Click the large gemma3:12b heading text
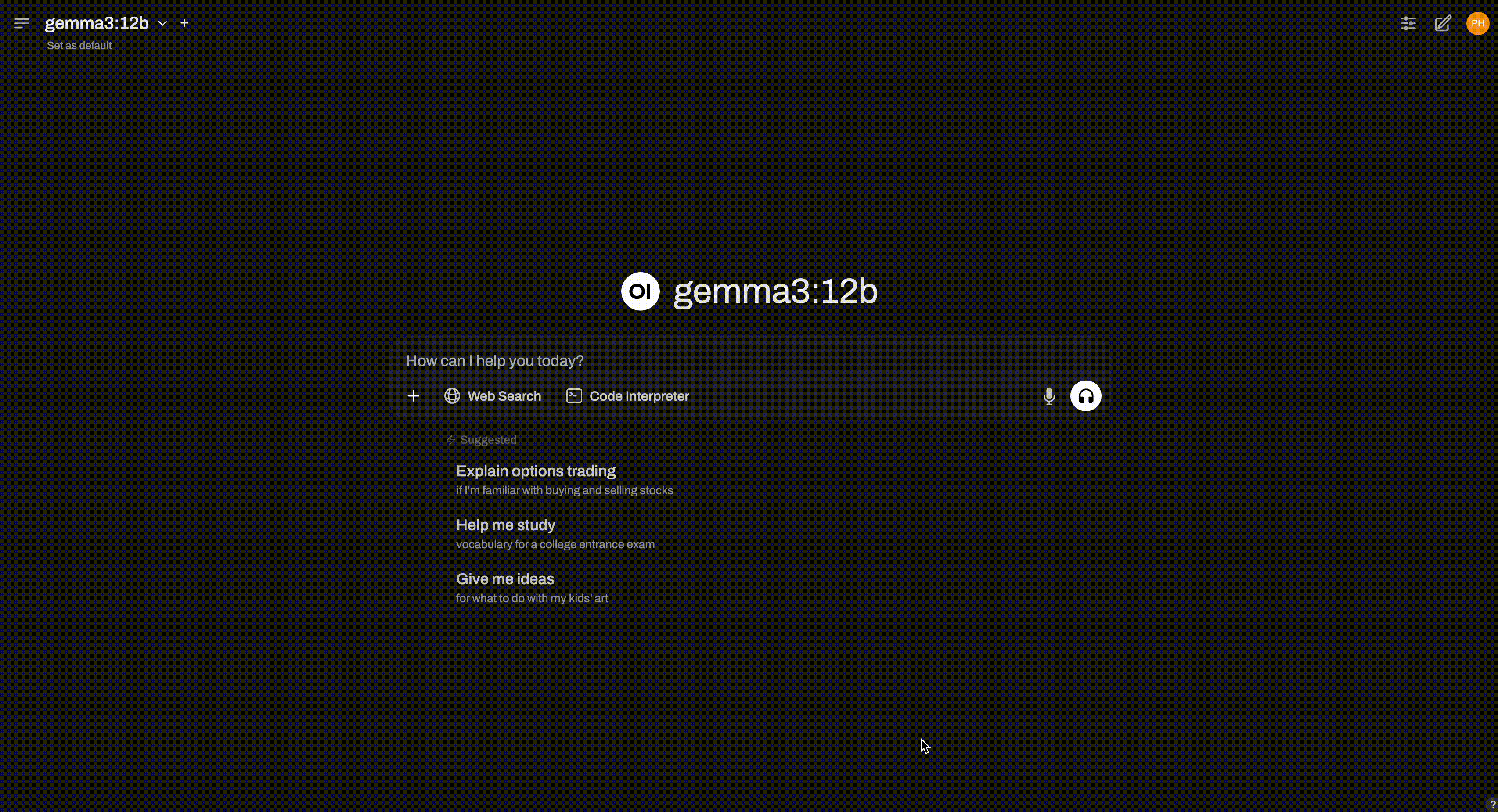 coord(774,291)
